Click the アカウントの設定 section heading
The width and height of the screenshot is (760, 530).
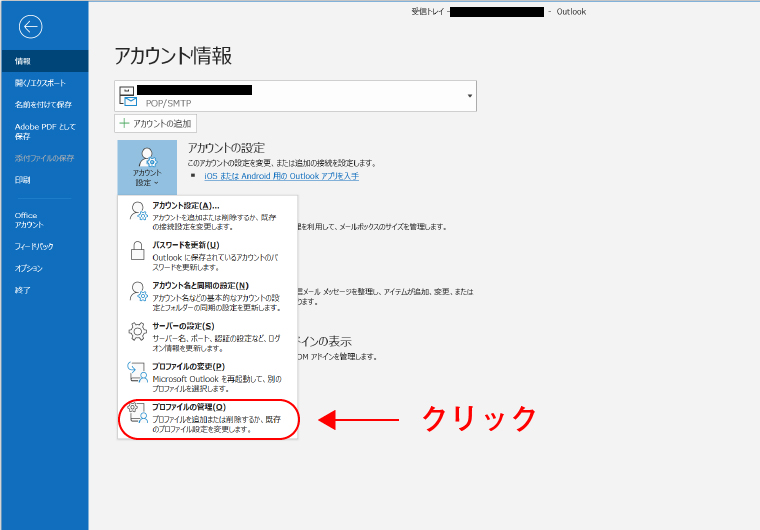pyautogui.click(x=226, y=148)
